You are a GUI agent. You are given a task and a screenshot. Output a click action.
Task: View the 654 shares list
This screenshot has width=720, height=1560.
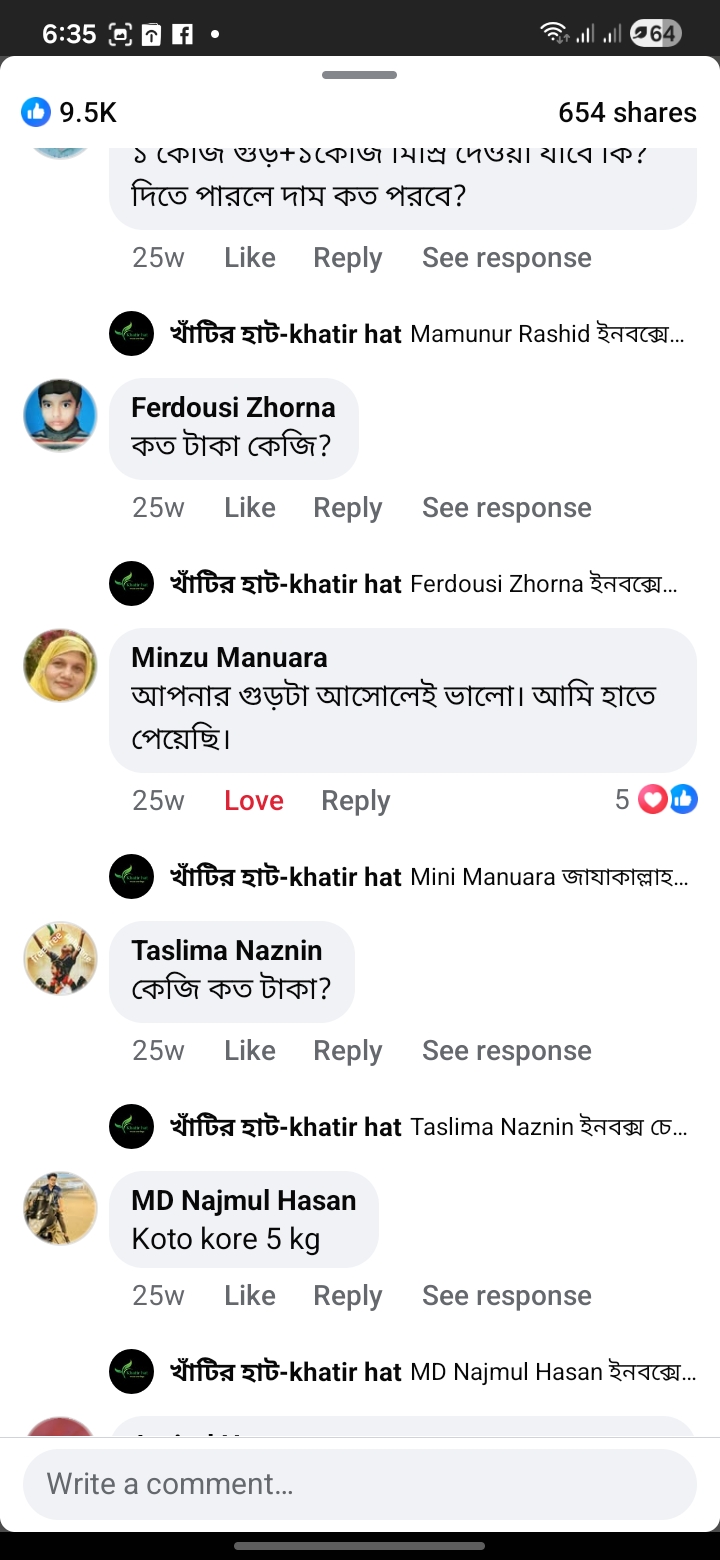627,112
